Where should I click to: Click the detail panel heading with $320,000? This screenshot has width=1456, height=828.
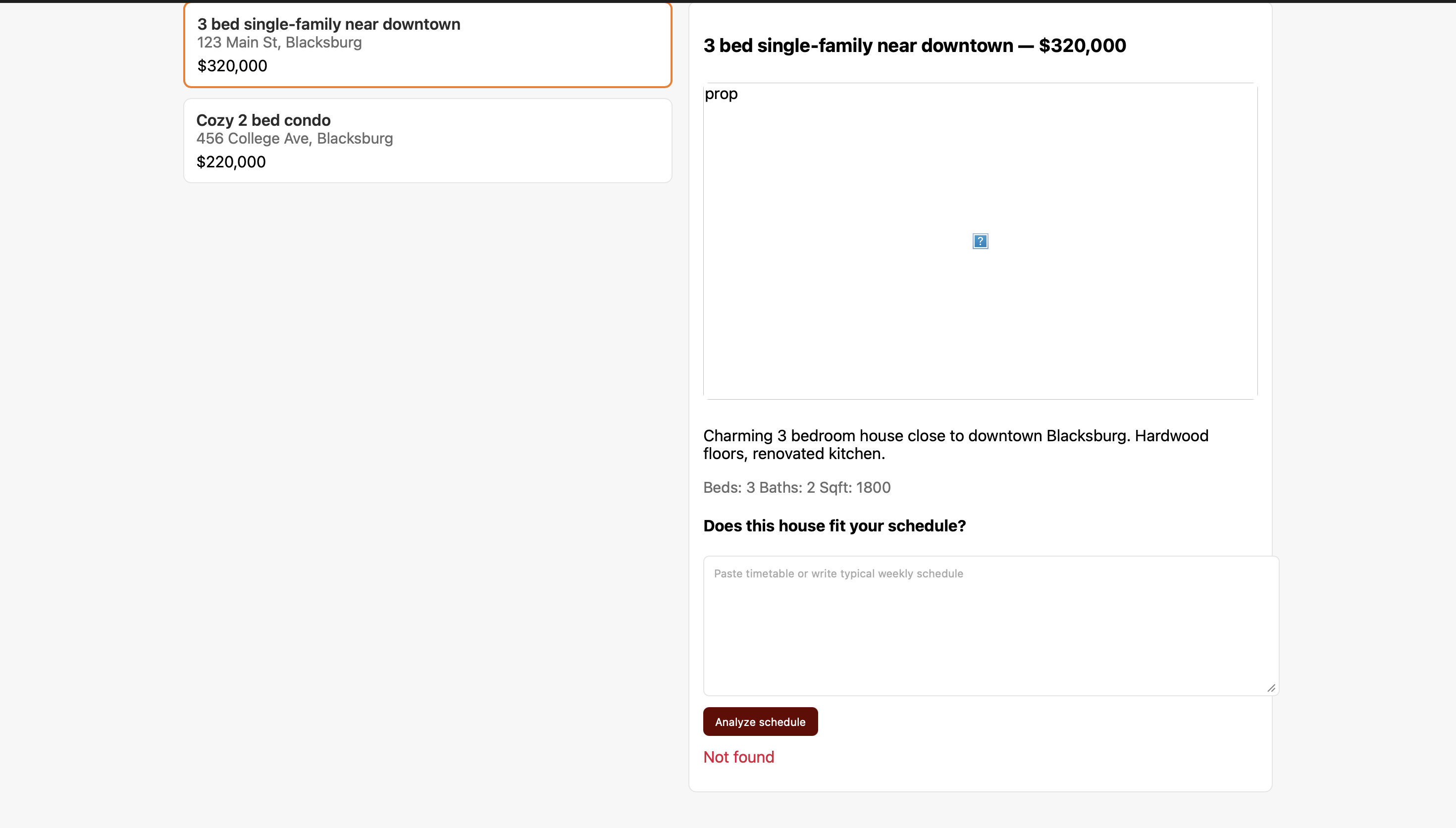(x=914, y=46)
